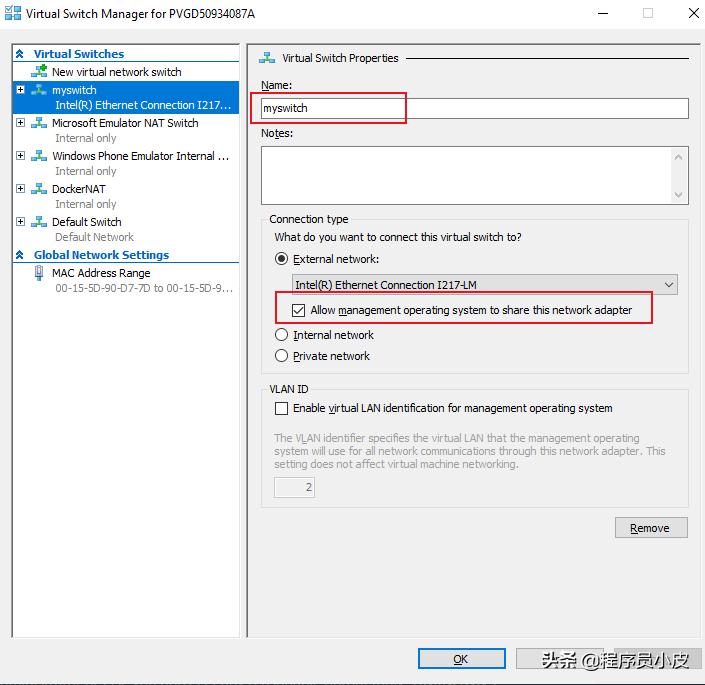Enable virtual LAN identification checkbox
Screen dimensions: 705x685
point(281,408)
